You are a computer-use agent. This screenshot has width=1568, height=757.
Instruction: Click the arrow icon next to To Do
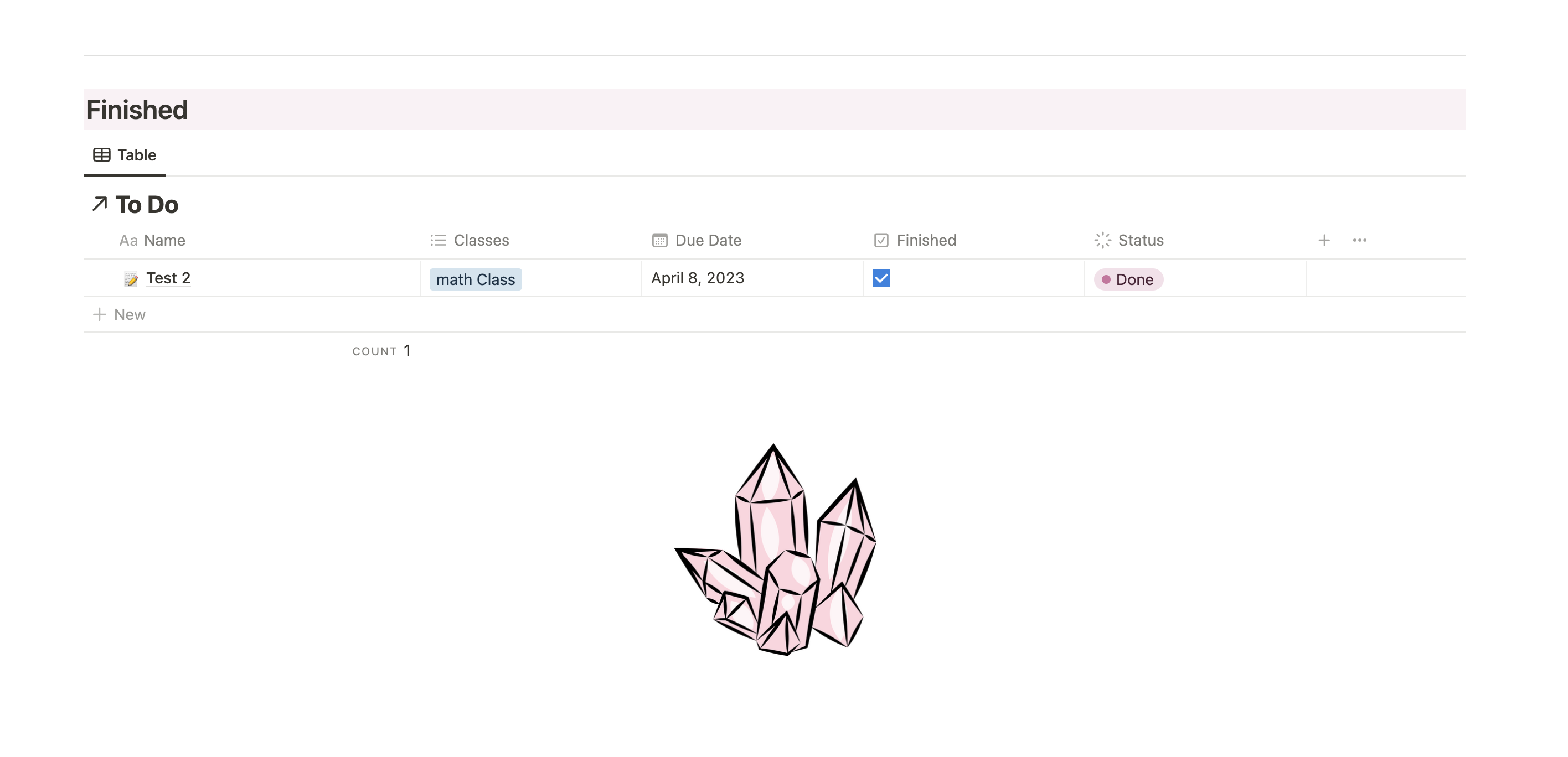pyautogui.click(x=99, y=204)
